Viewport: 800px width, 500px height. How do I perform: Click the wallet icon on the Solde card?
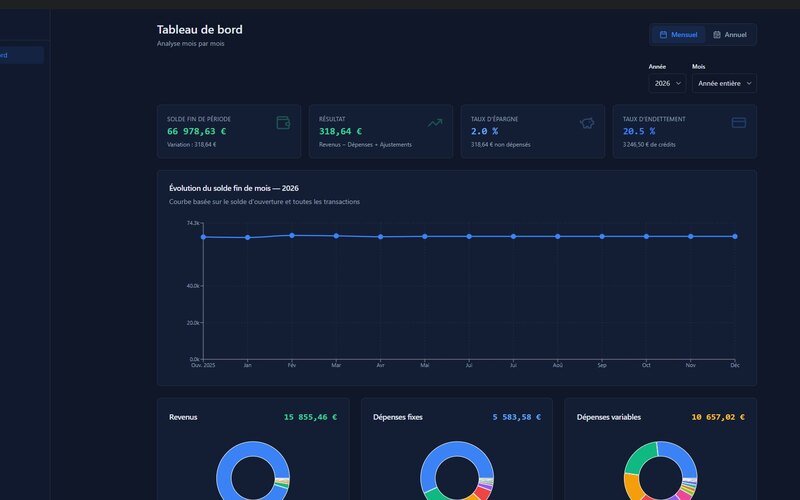283,123
